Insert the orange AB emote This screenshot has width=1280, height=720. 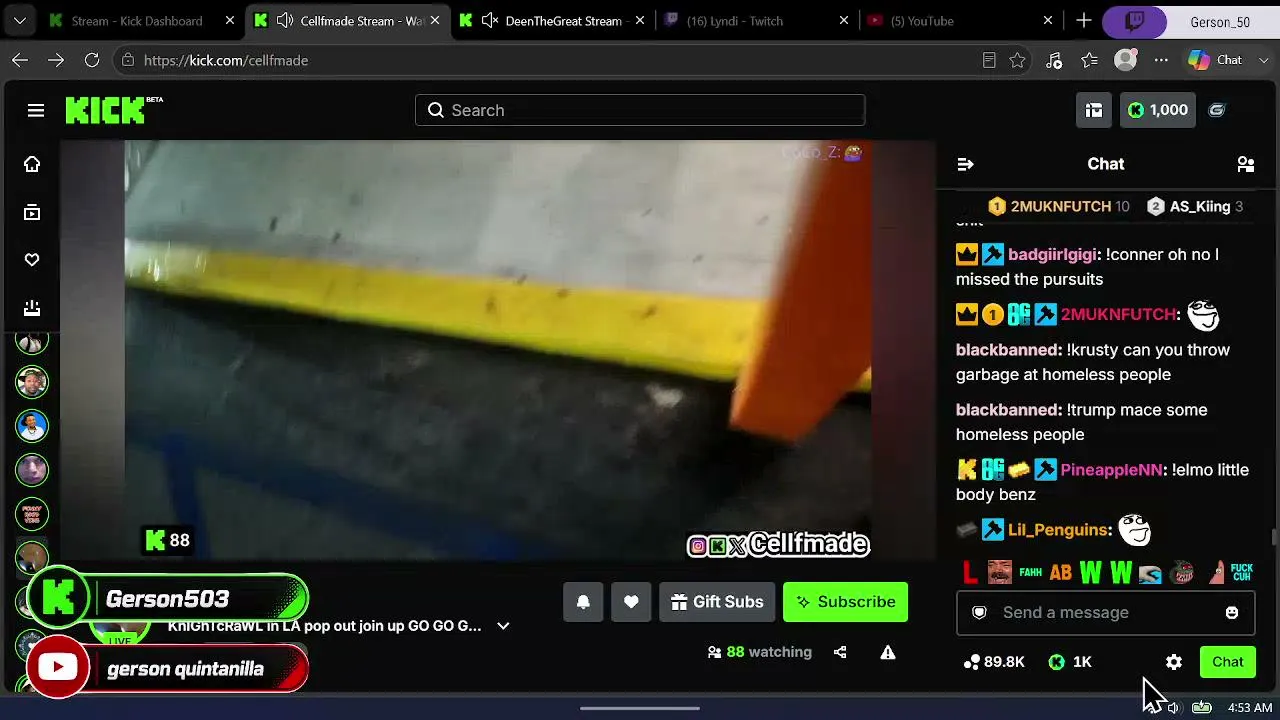point(1060,573)
